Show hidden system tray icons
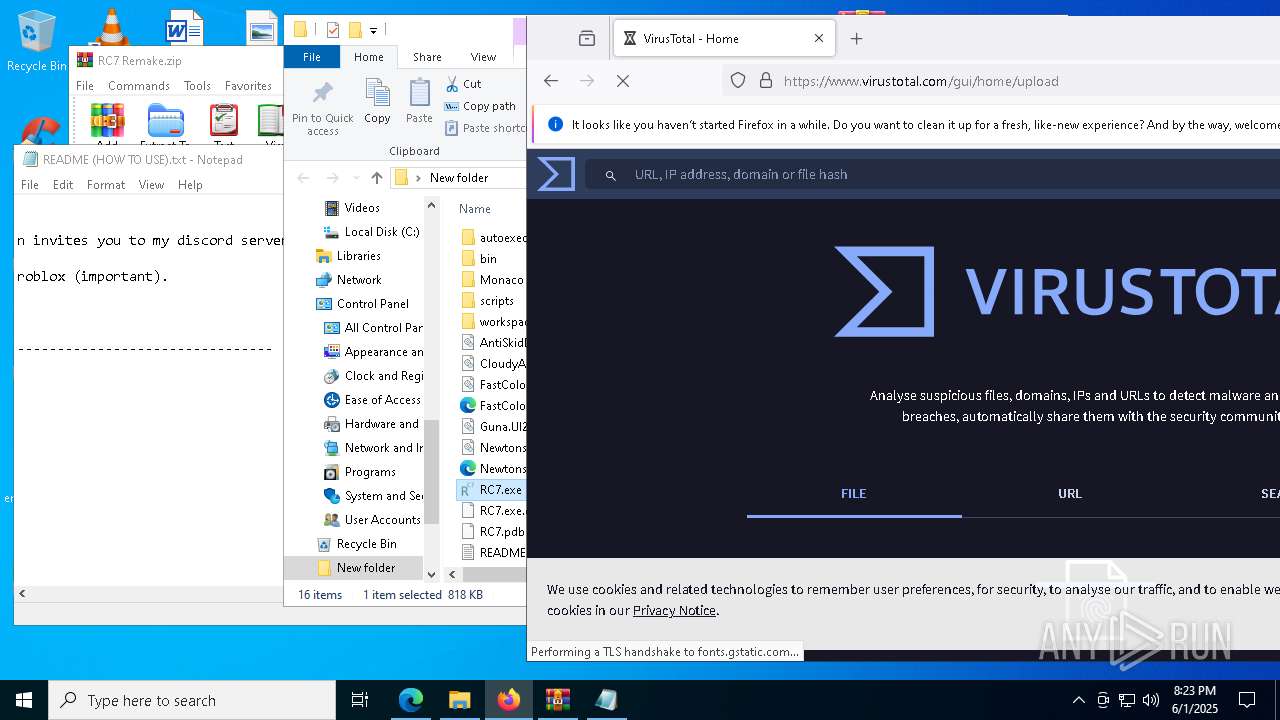Screen dimensions: 1280x720 [1078, 700]
